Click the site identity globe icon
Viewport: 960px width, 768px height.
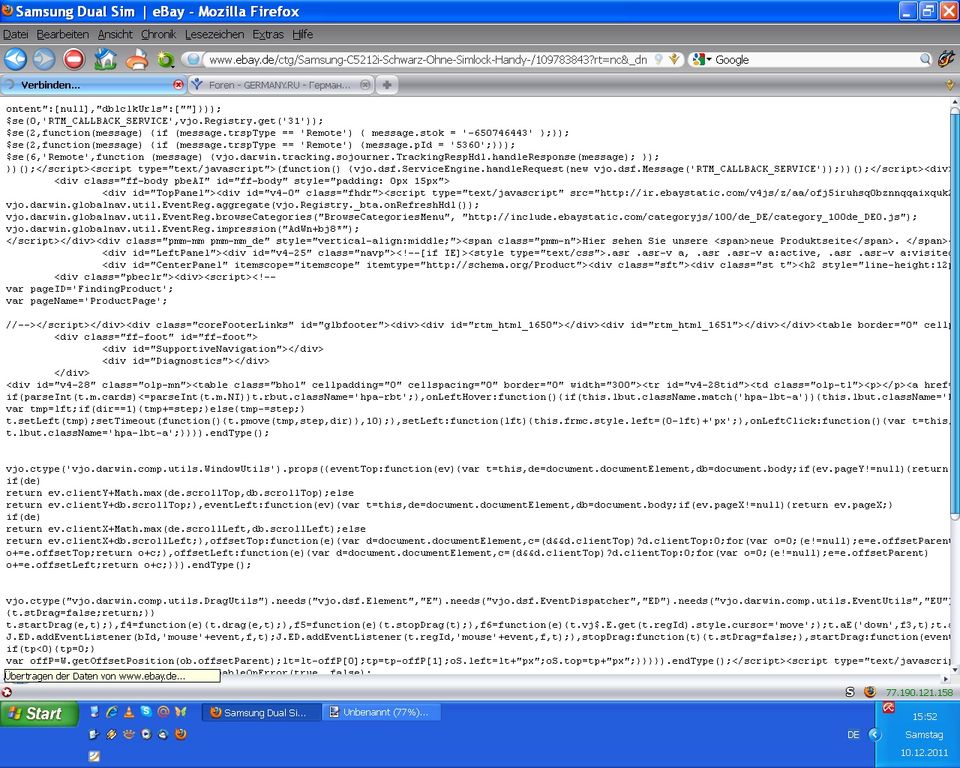click(x=193, y=59)
